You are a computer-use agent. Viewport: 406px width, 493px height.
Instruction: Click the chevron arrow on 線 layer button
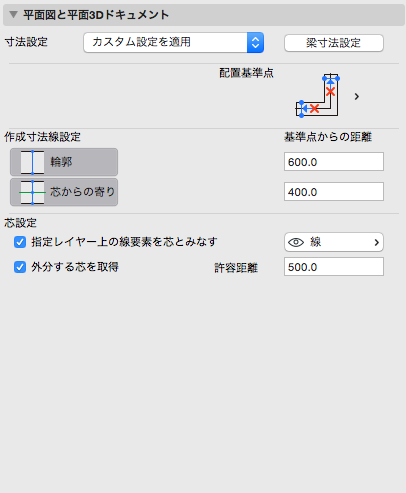[377, 242]
